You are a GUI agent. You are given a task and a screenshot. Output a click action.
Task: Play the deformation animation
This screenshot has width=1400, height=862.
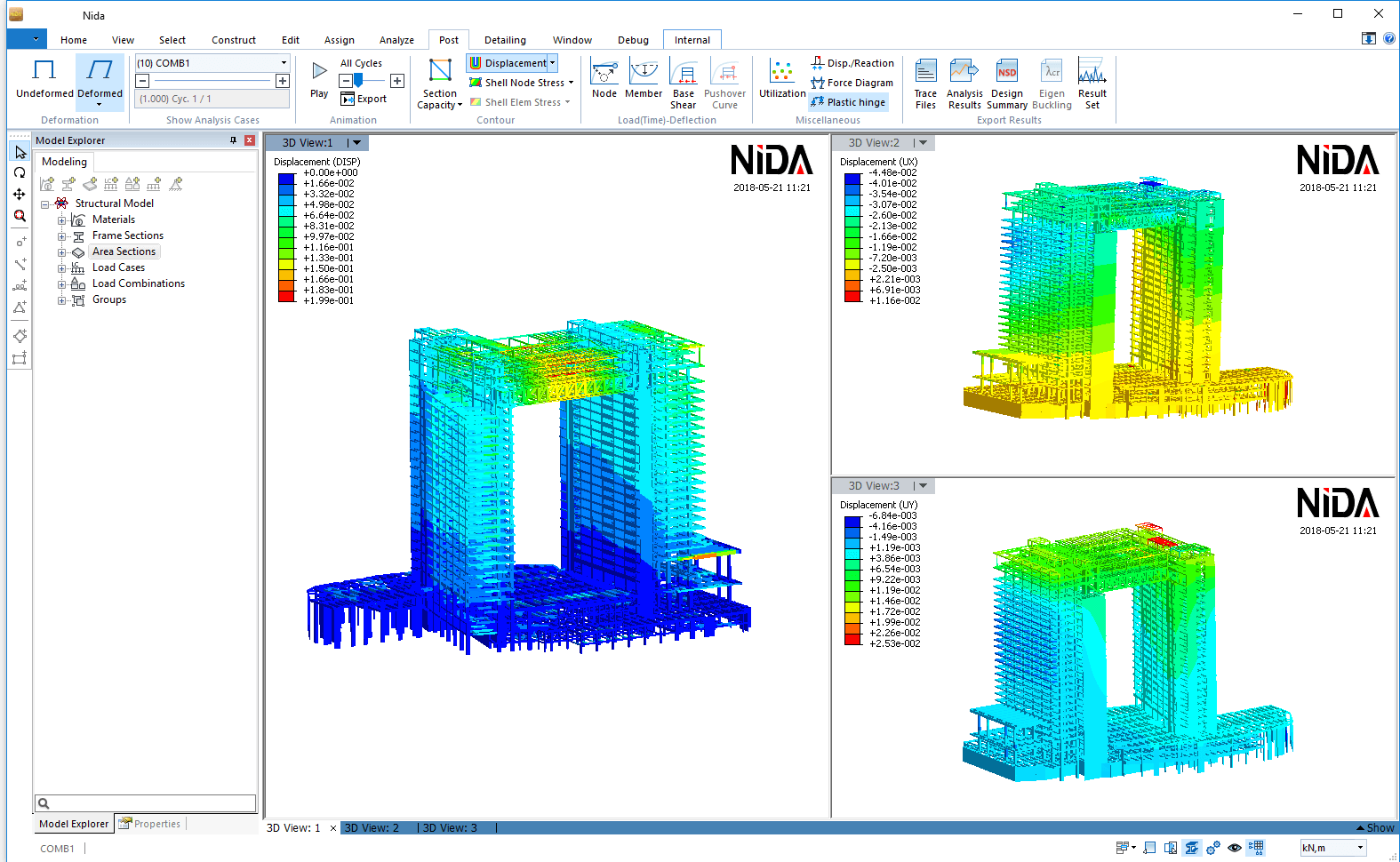pos(319,79)
